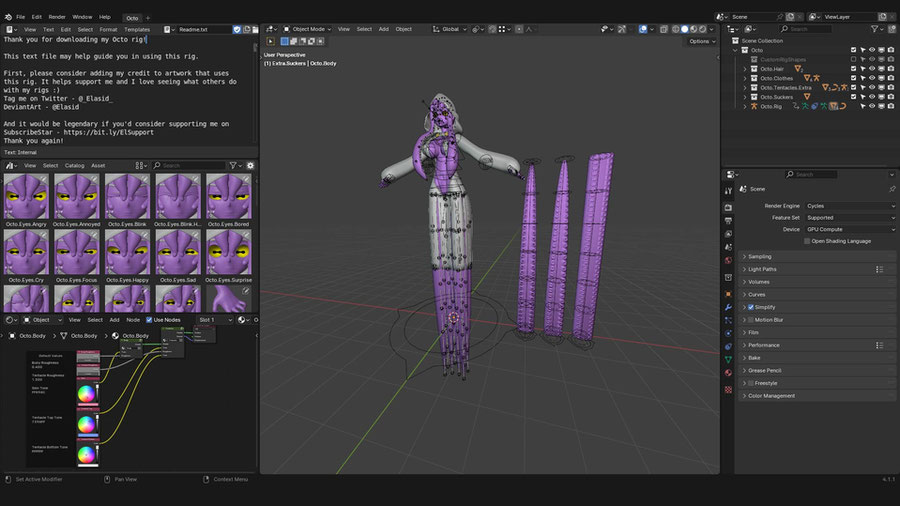Expand the Sampling panel

click(760, 256)
